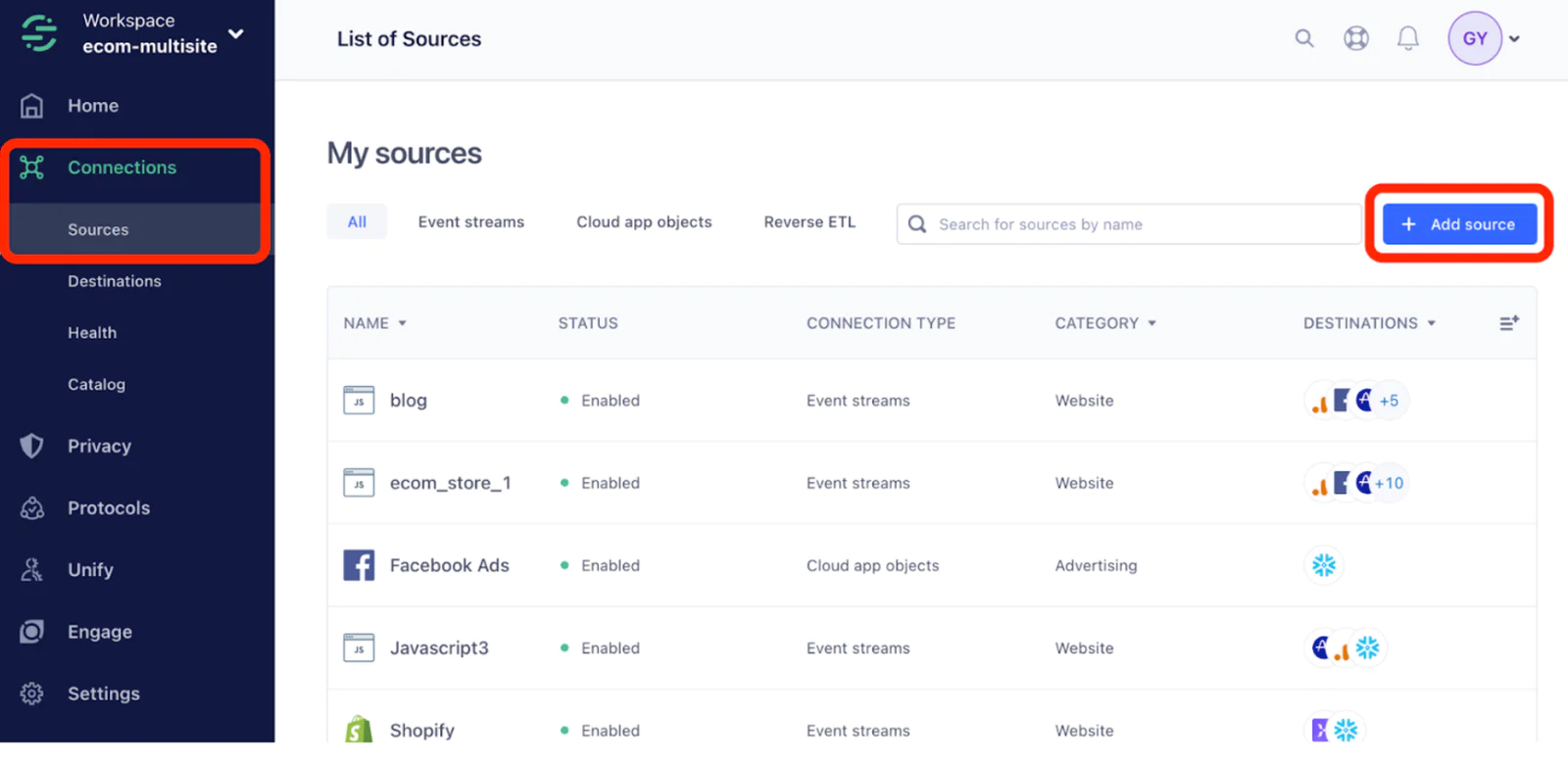The width and height of the screenshot is (1568, 763).
Task: Click the Add source button
Action: [1458, 224]
